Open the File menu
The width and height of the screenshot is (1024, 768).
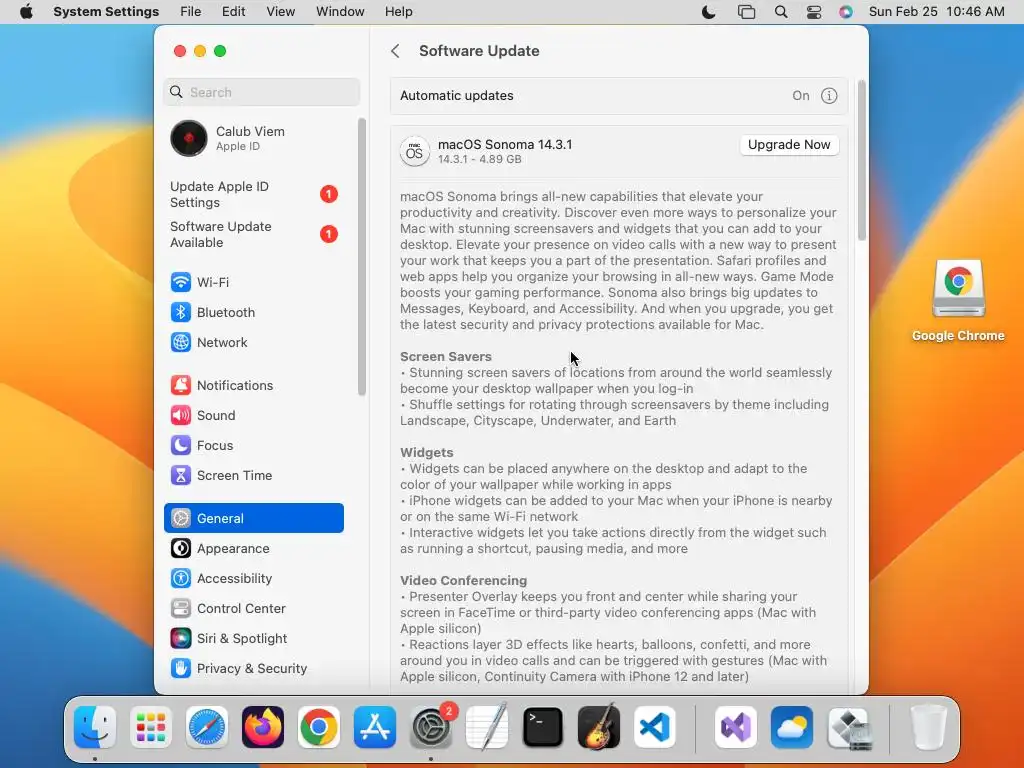(x=191, y=12)
